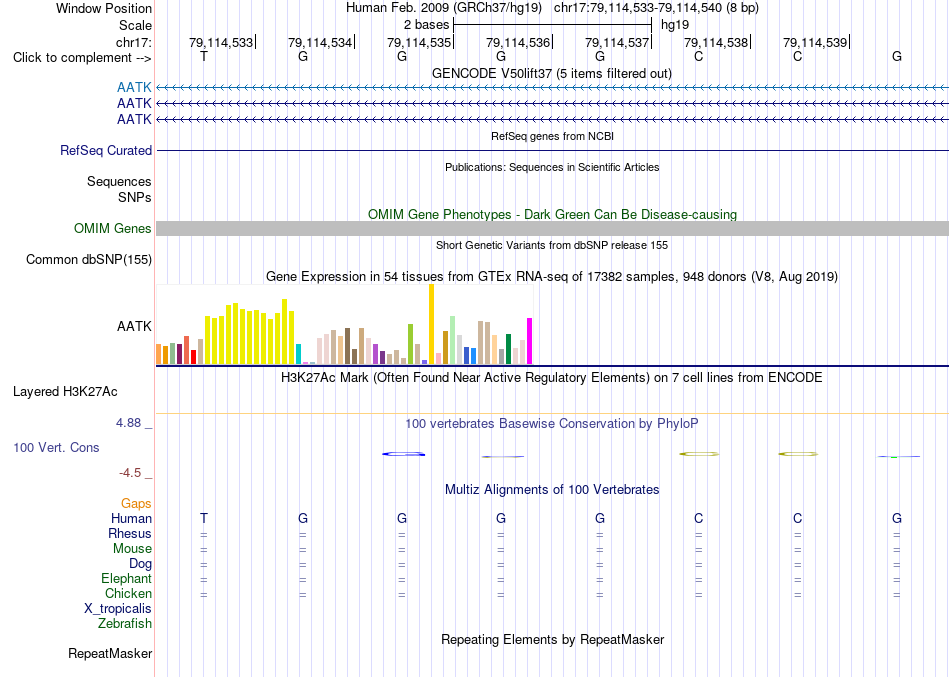Click the -4.5 PhyloP lower scale value
Viewport: 950px width, 677px height.
(x=130, y=473)
